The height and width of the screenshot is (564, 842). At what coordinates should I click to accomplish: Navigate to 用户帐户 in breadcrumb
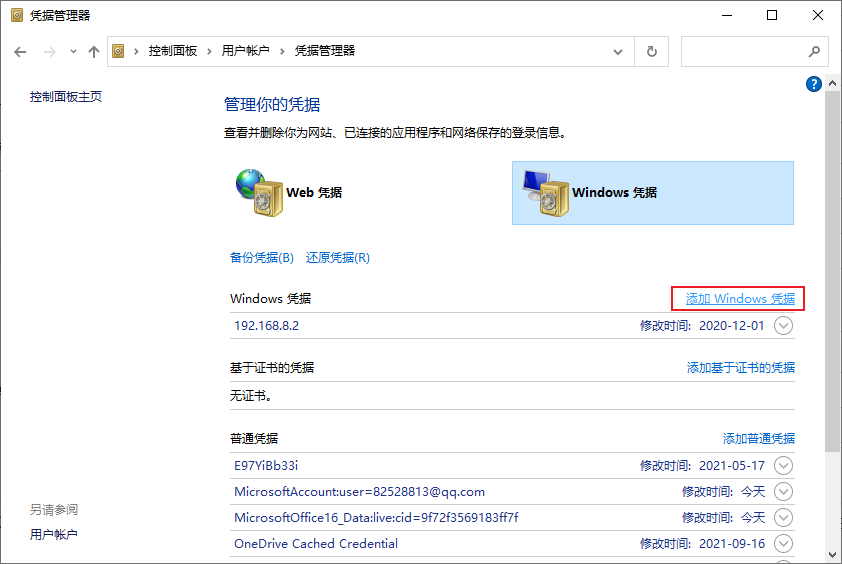point(245,51)
